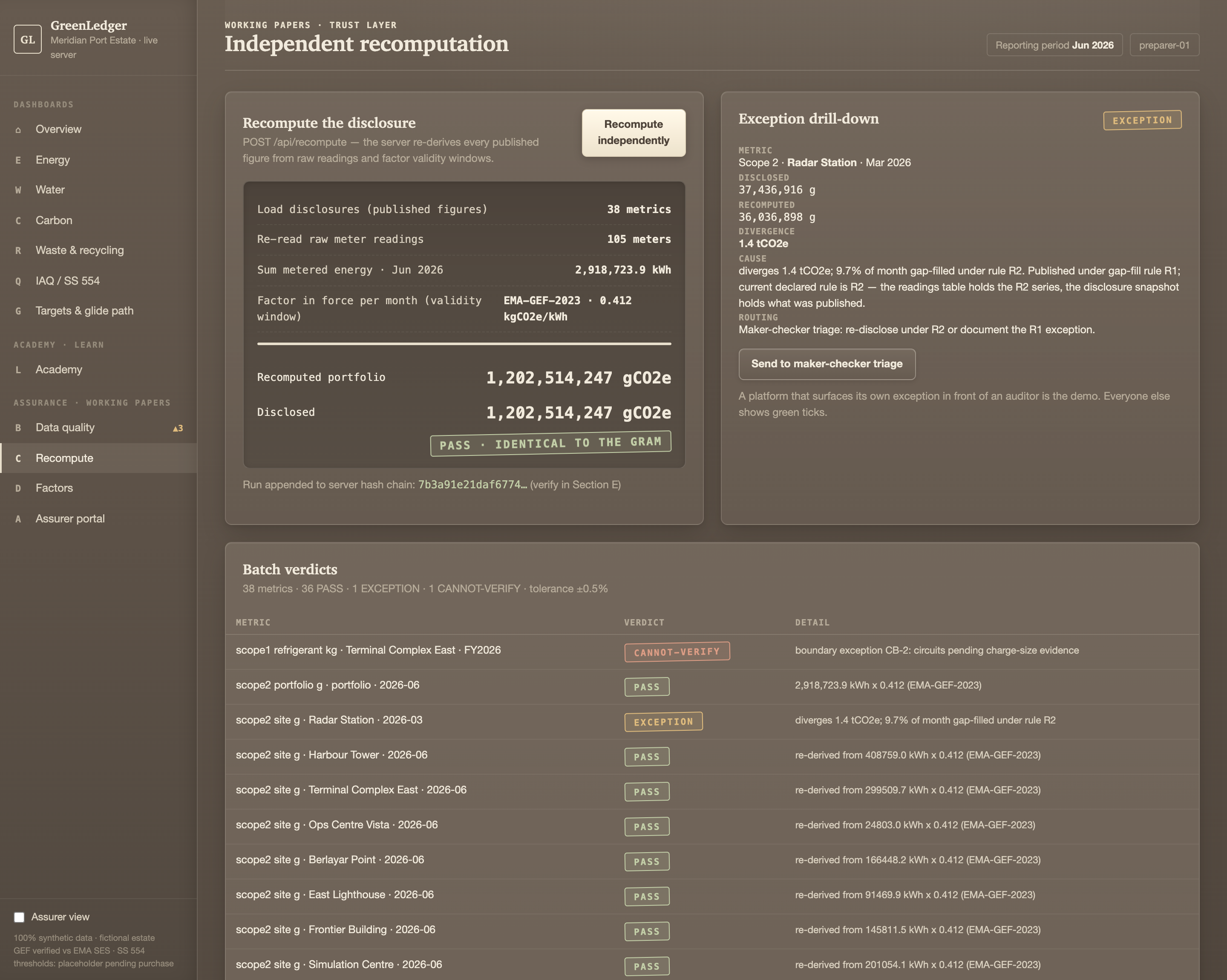Send to maker-checker triage
Screen dimensions: 1227x980
(827, 363)
